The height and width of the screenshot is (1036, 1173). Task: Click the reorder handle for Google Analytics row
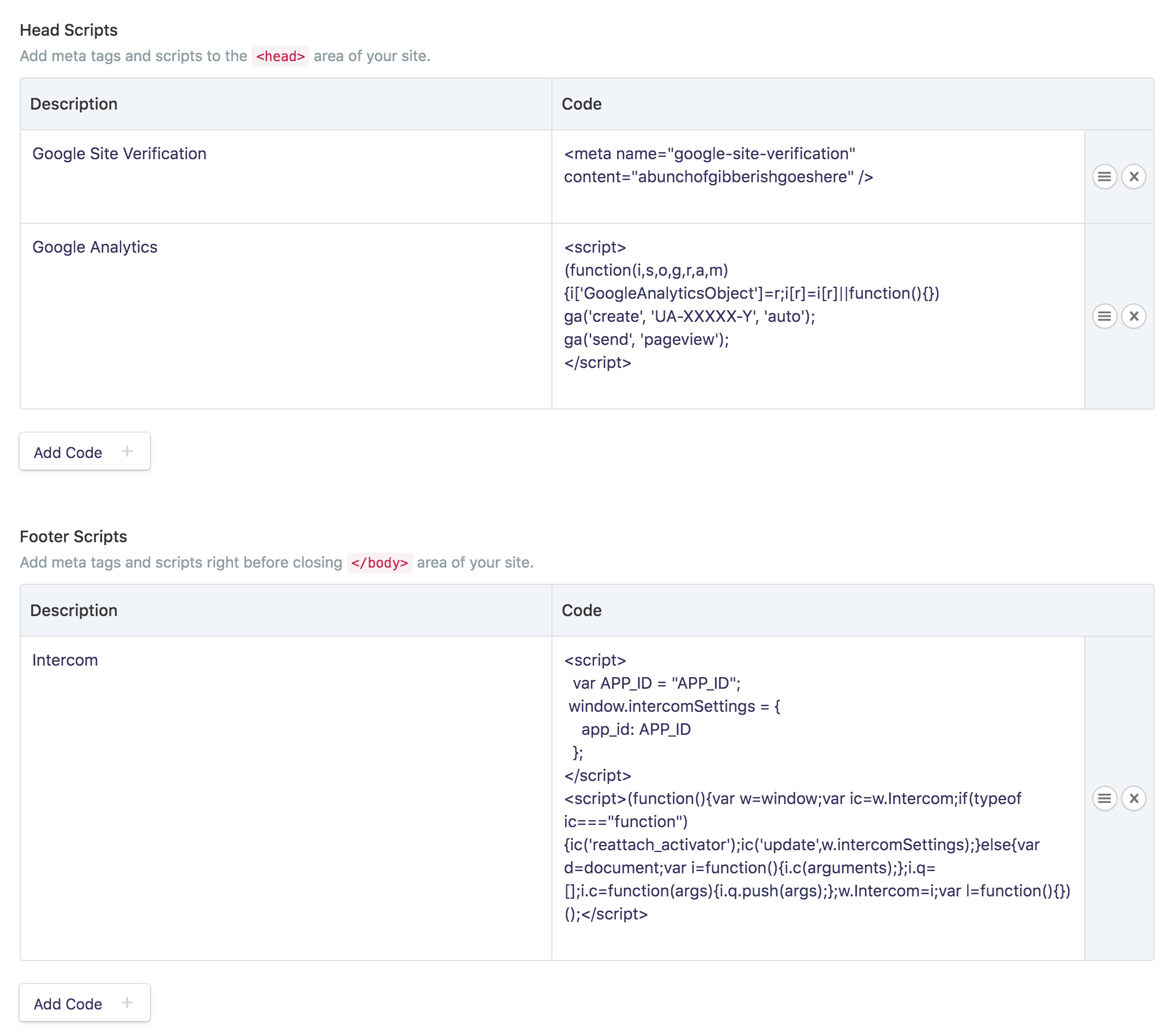1104,316
